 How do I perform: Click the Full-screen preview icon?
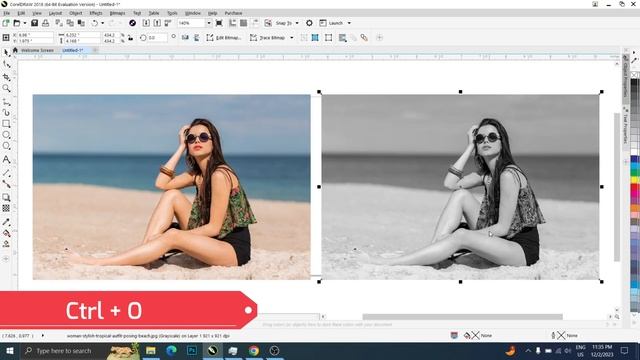pos(219,23)
